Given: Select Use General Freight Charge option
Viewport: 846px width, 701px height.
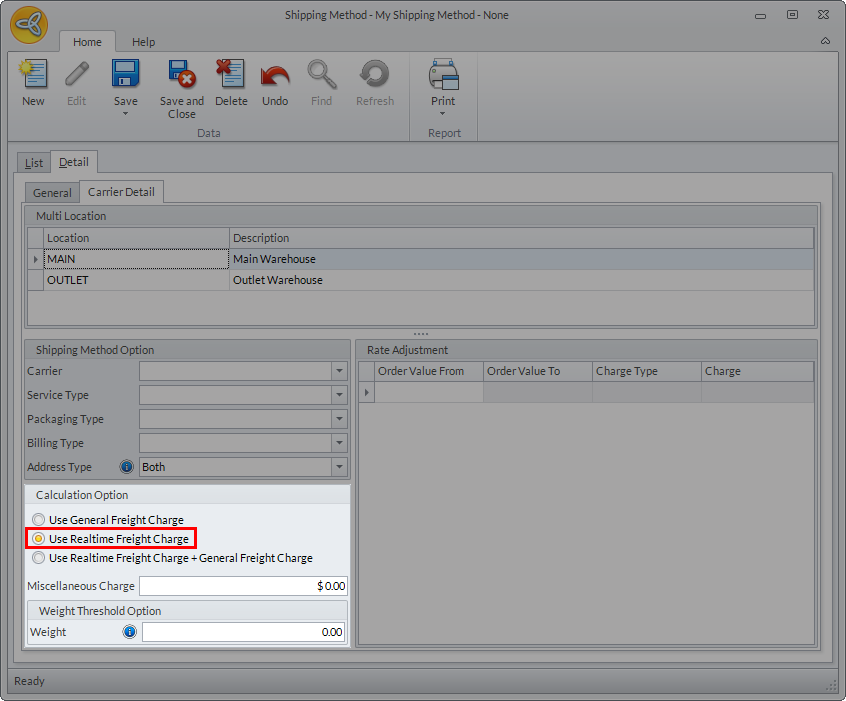Looking at the screenshot, I should click(39, 520).
